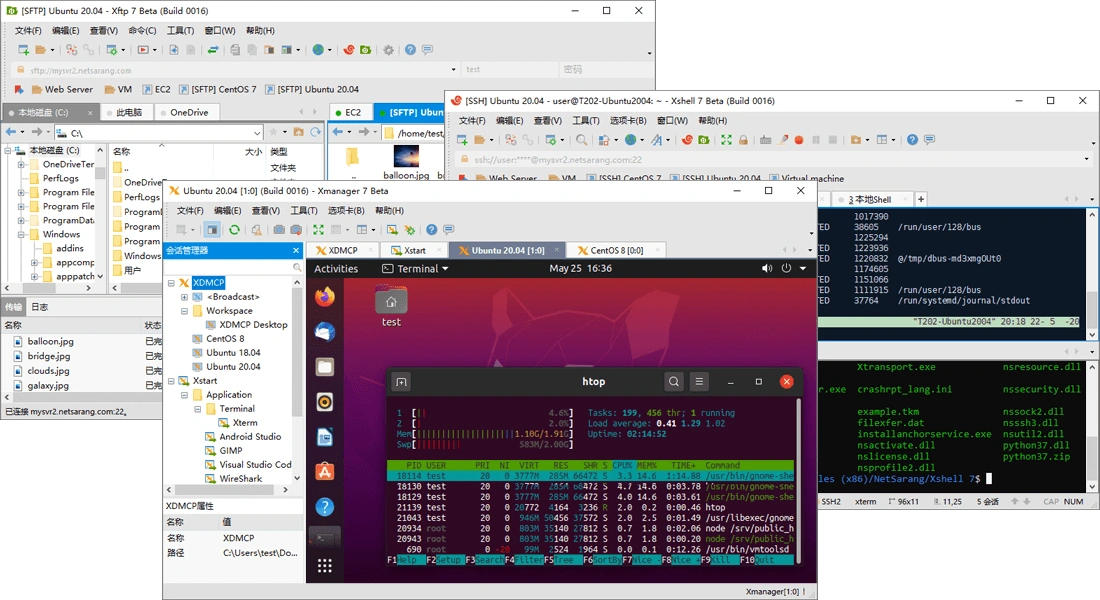Click the fullscreen icon in Xmanager toolbar

tap(318, 229)
